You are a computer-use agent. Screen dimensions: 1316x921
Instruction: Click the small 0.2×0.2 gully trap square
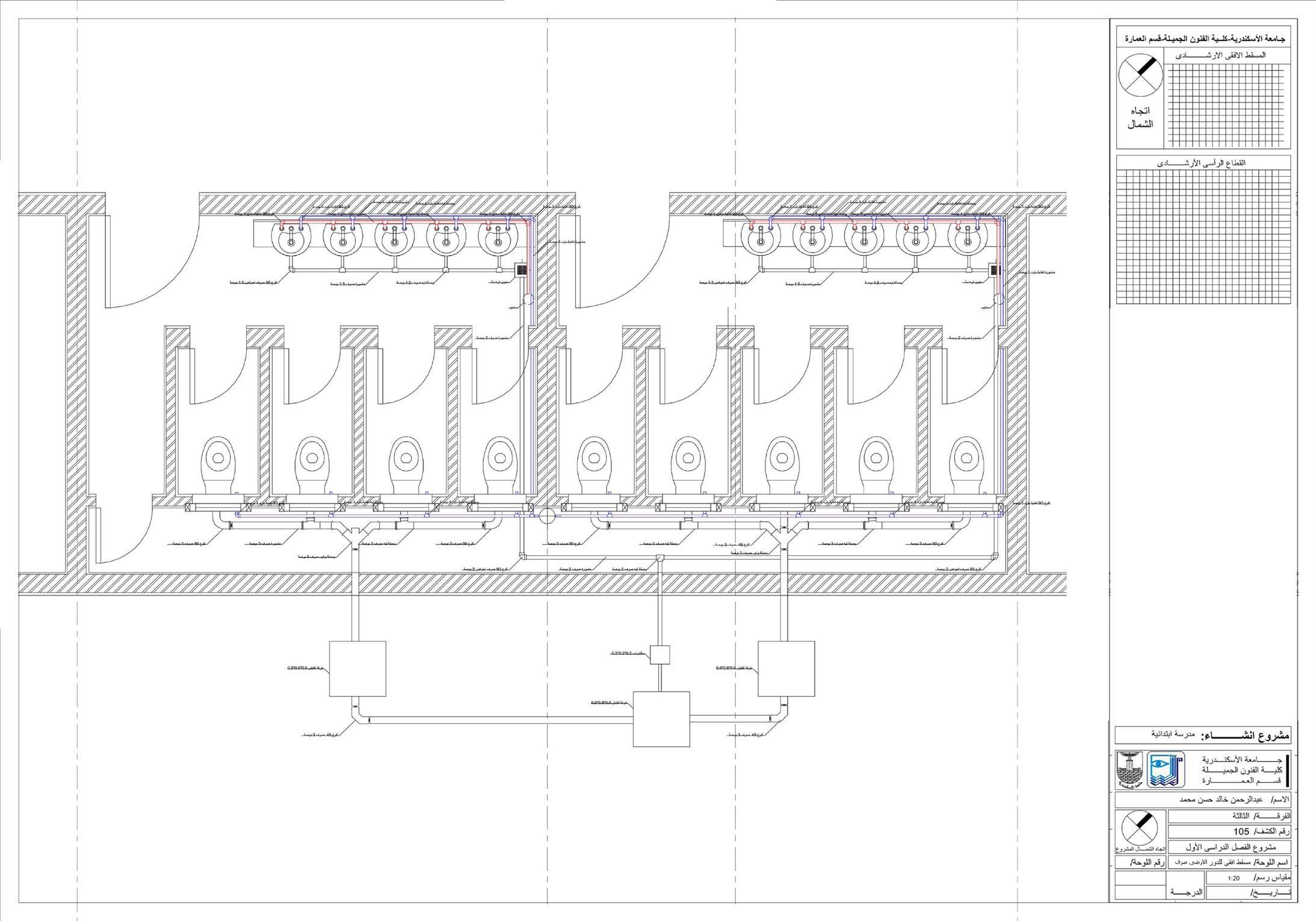pyautogui.click(x=660, y=655)
